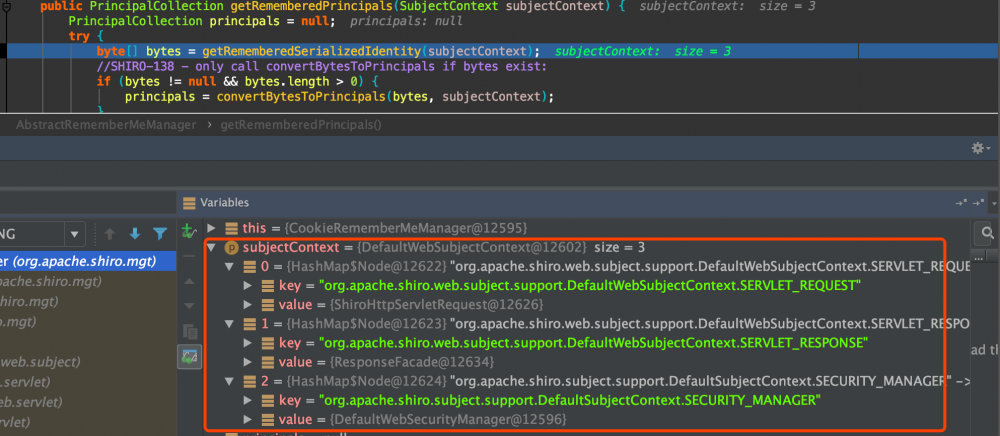Select the selected frame row (org.apache.shiro.mgt)
The height and width of the screenshot is (436, 1000).
tap(88, 261)
